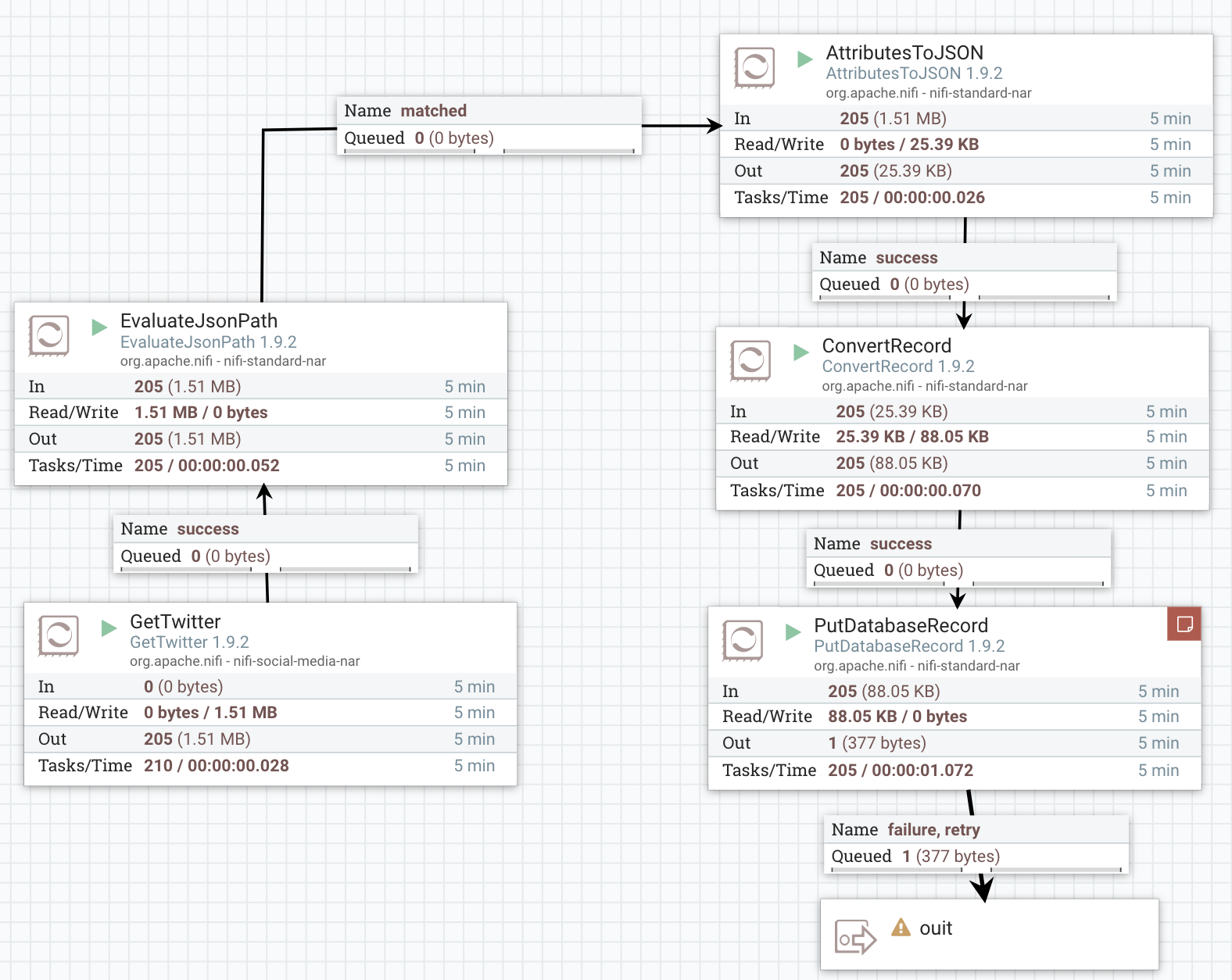Click GetTwitter 1.9.2 version text
1232x980 pixels.
pos(189,642)
